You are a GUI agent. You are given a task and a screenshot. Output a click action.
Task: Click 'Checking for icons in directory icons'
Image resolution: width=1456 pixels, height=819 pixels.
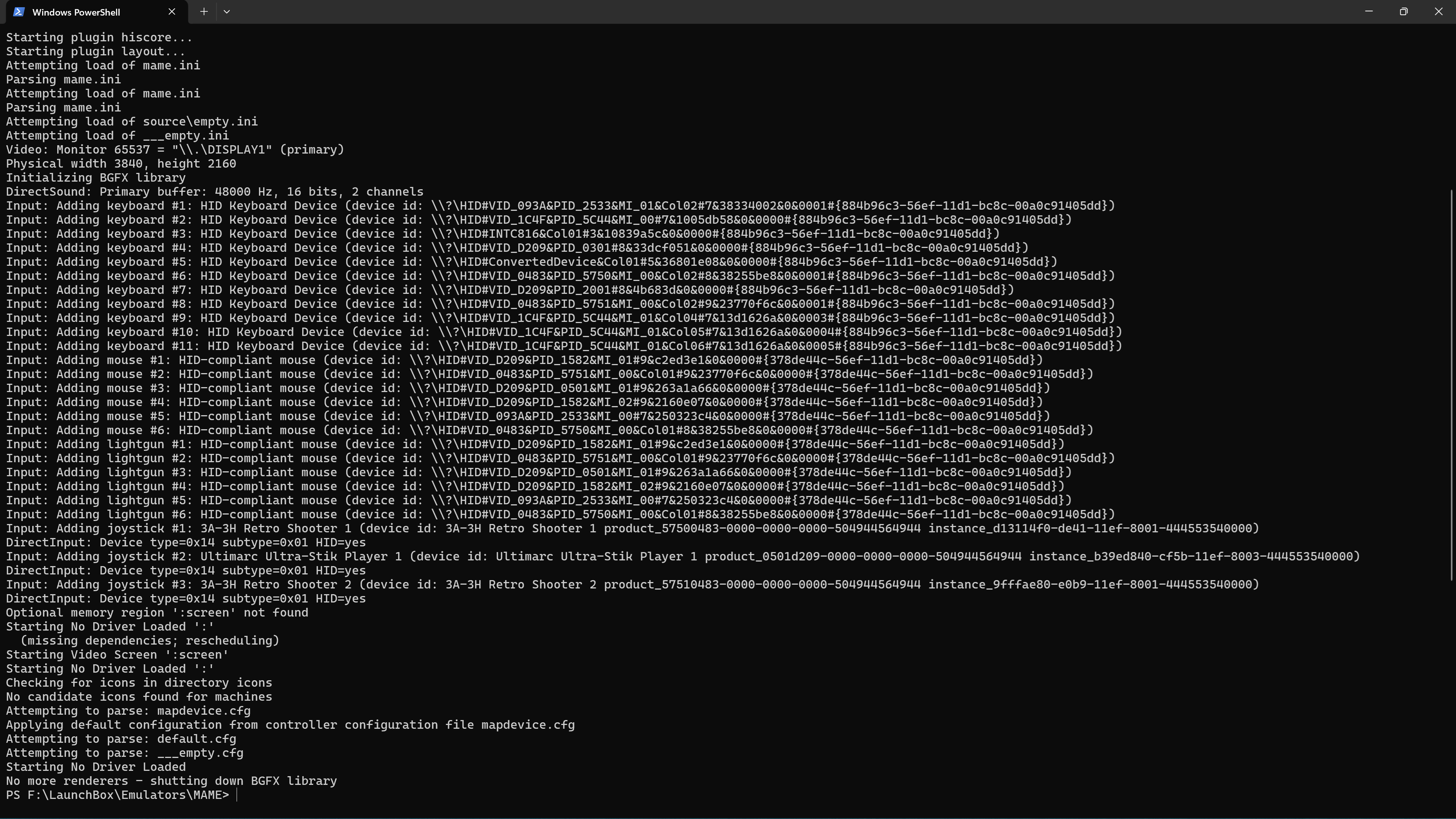point(139,683)
